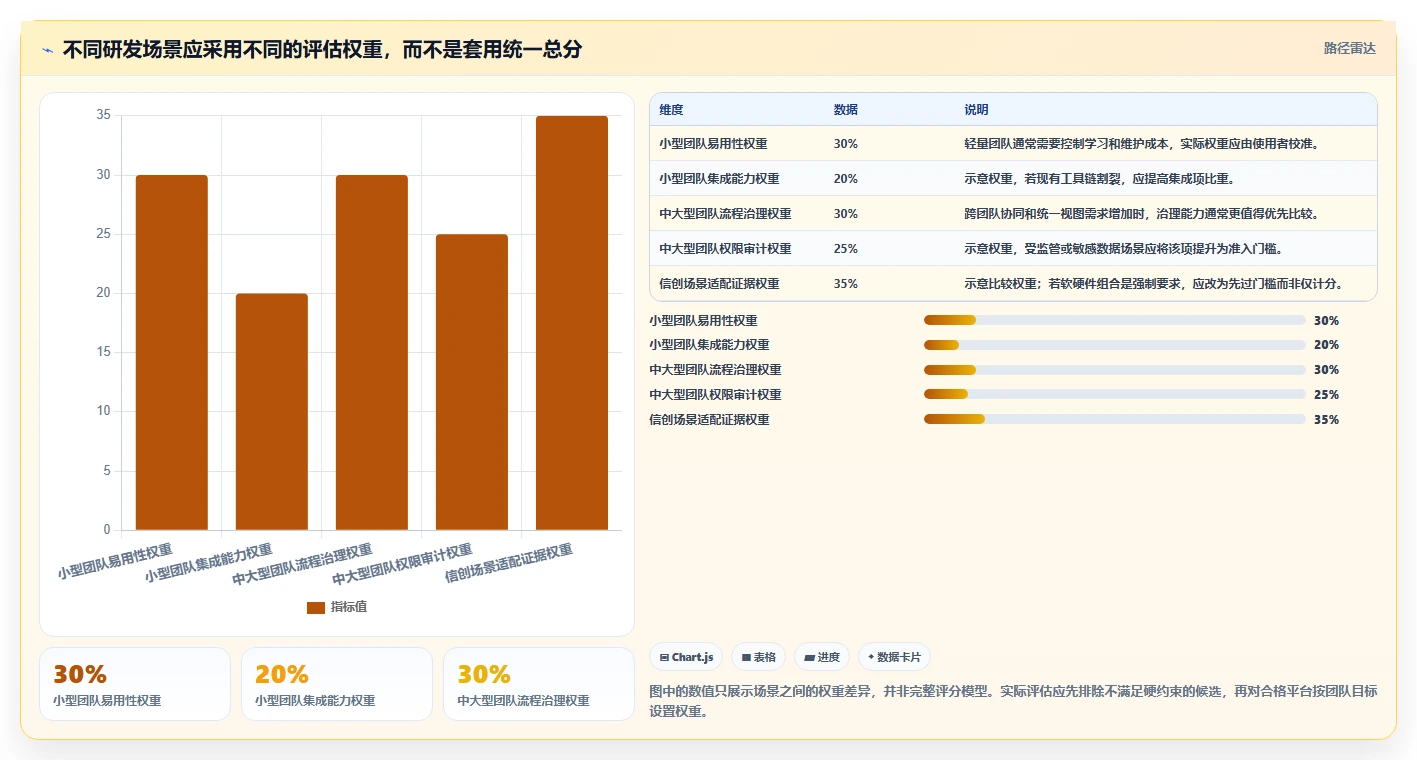Screen dimensions: 1417x760
Task: Click the 35% value in the table
Action: tap(845, 284)
